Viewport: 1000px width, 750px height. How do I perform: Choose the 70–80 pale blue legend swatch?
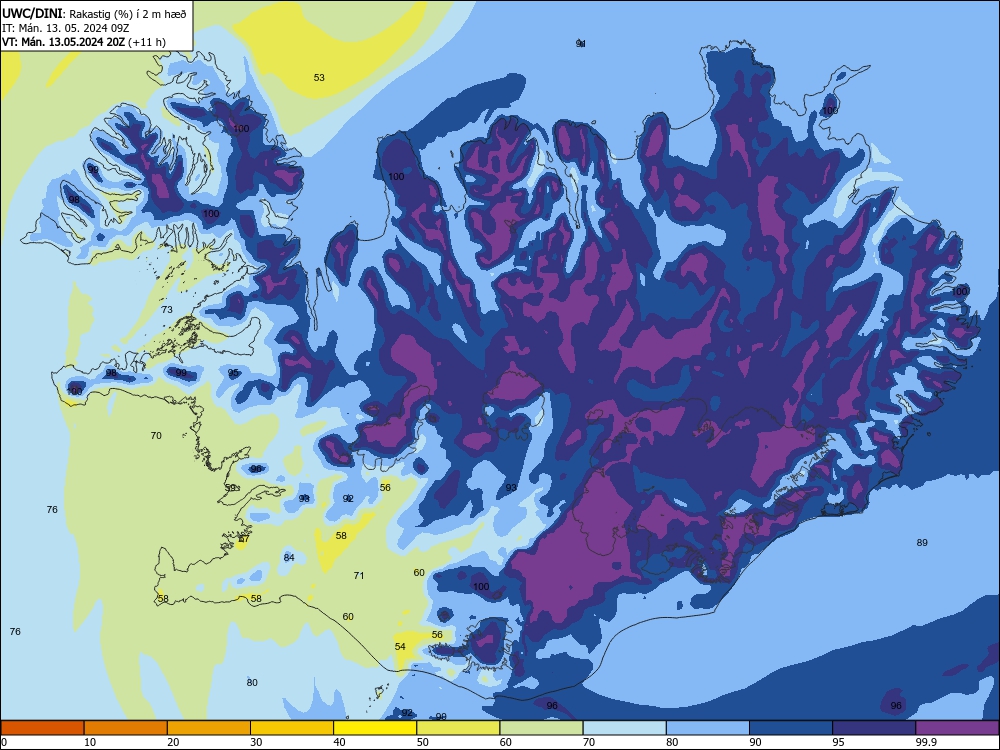click(624, 728)
